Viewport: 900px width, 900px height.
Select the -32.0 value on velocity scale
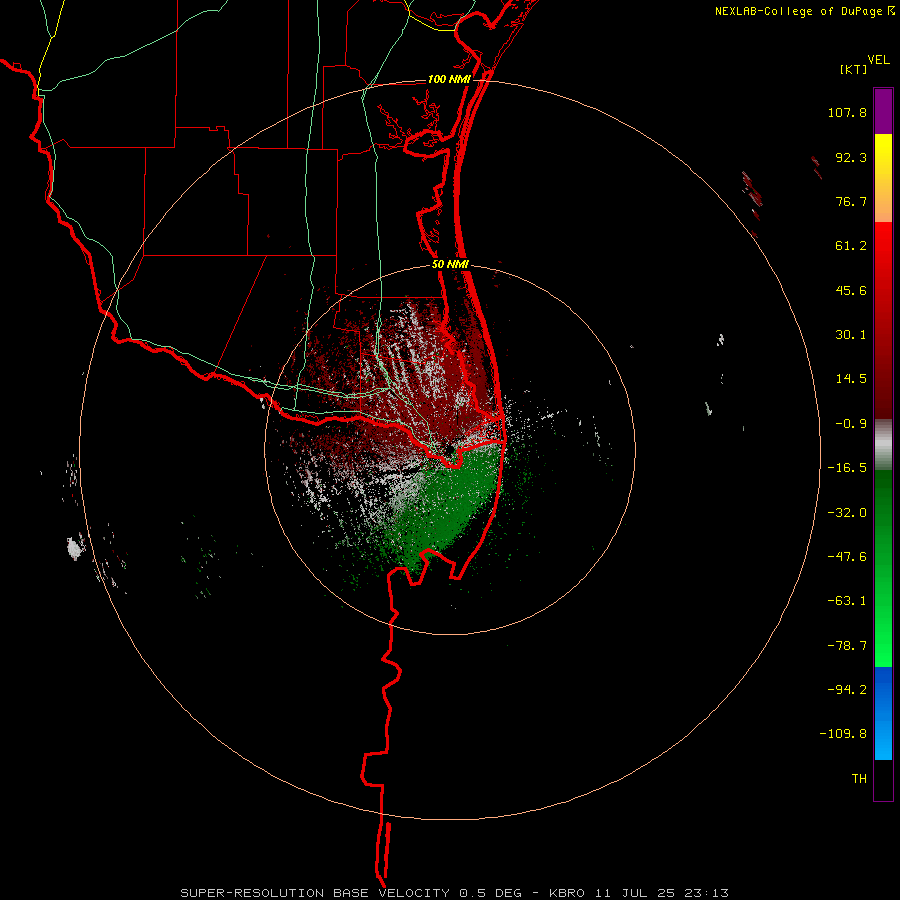coord(847,513)
